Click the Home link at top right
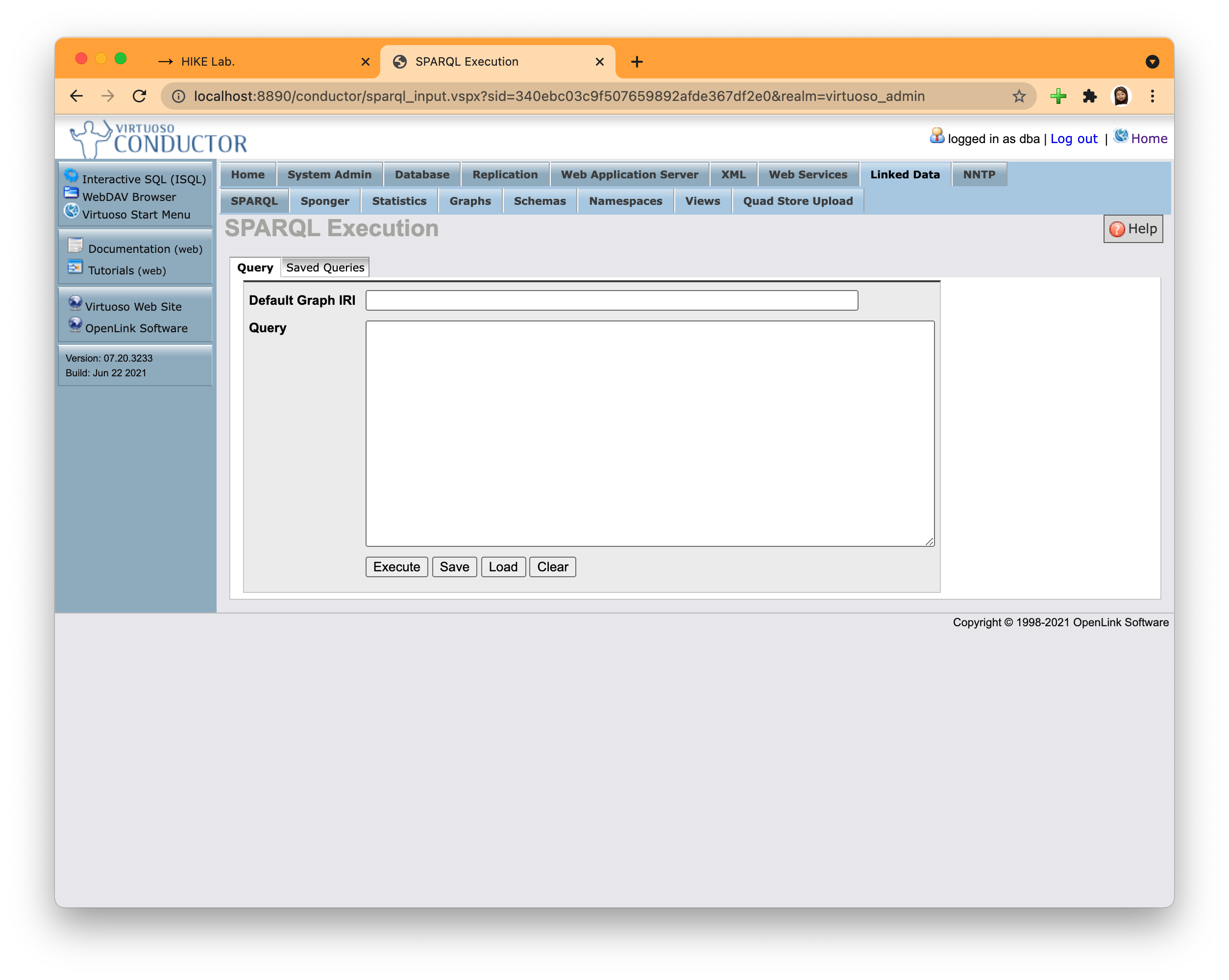 [1149, 139]
